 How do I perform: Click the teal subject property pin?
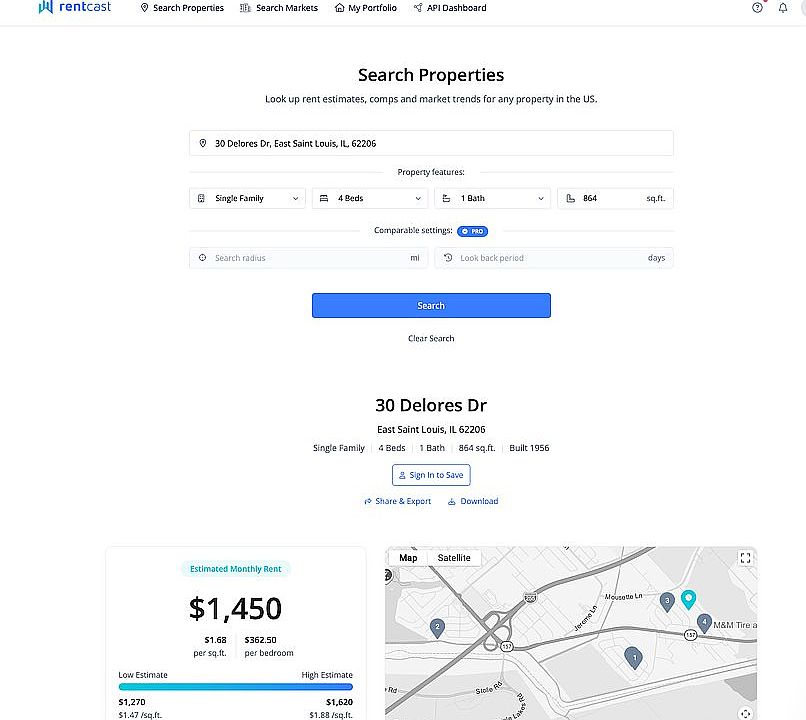point(688,600)
